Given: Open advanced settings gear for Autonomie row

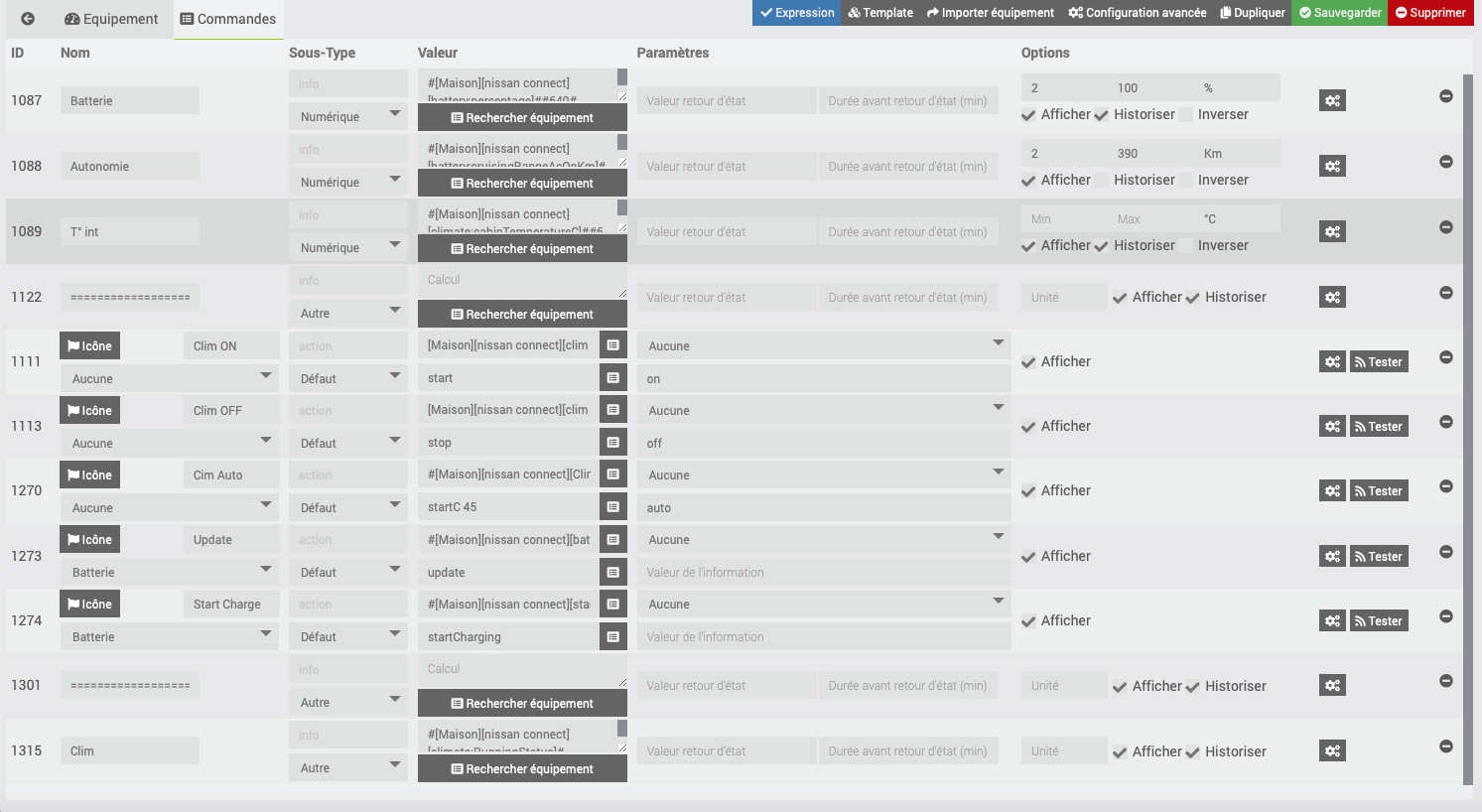Looking at the screenshot, I should [x=1332, y=166].
